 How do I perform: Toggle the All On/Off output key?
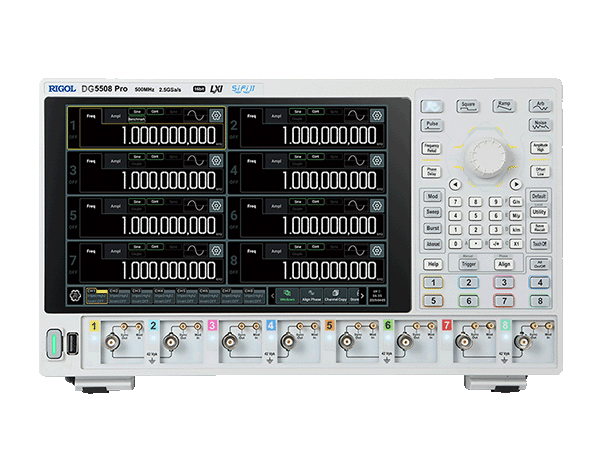click(x=538, y=264)
